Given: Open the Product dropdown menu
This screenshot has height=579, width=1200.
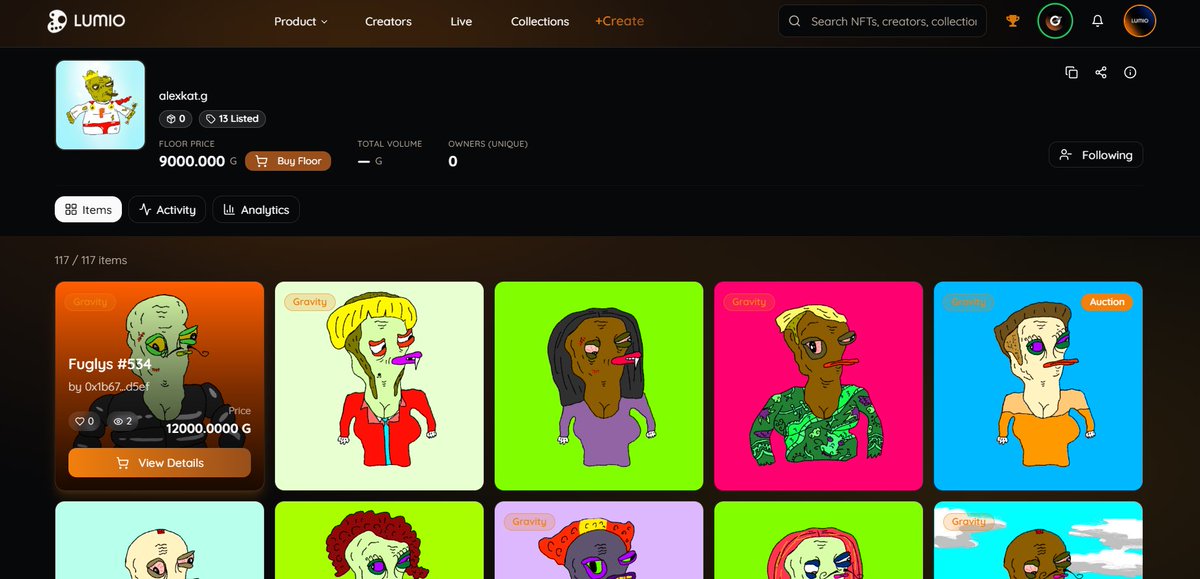Looking at the screenshot, I should 300,21.
